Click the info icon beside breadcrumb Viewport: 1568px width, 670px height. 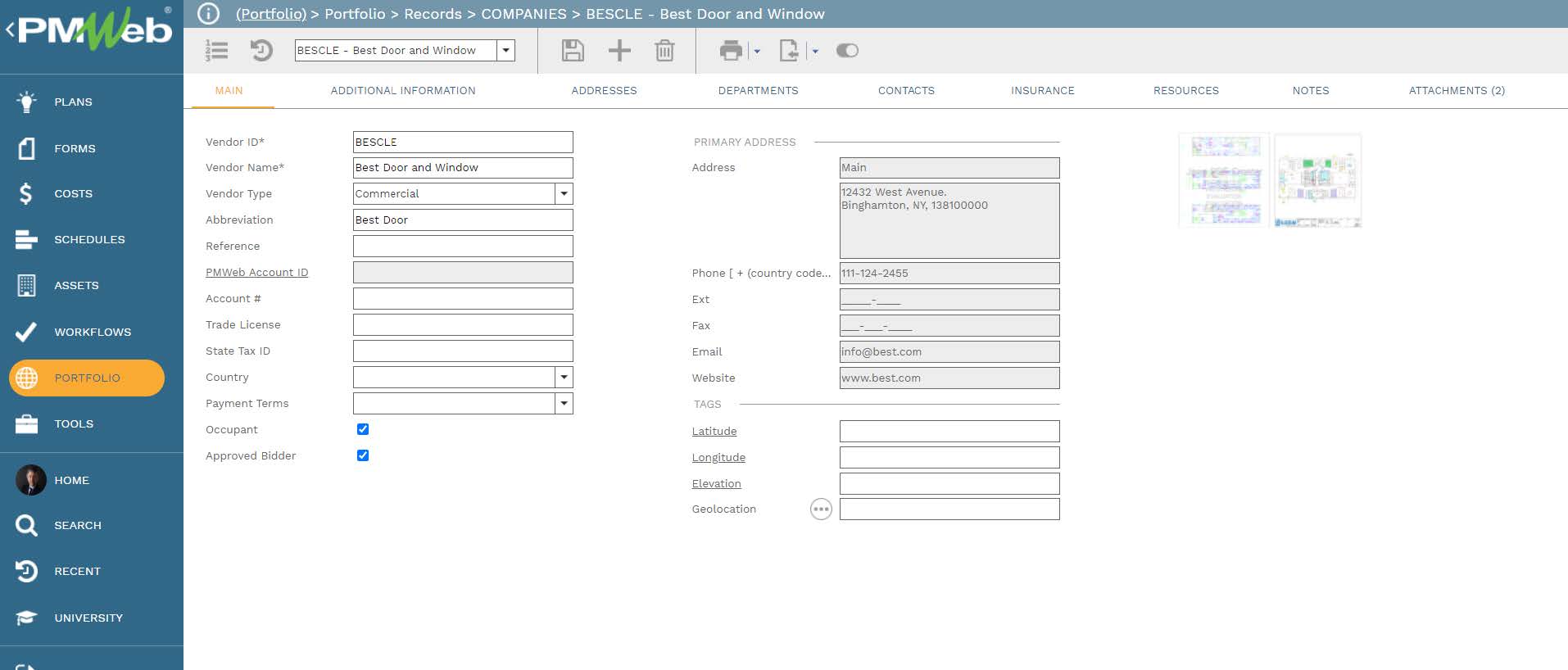point(209,14)
